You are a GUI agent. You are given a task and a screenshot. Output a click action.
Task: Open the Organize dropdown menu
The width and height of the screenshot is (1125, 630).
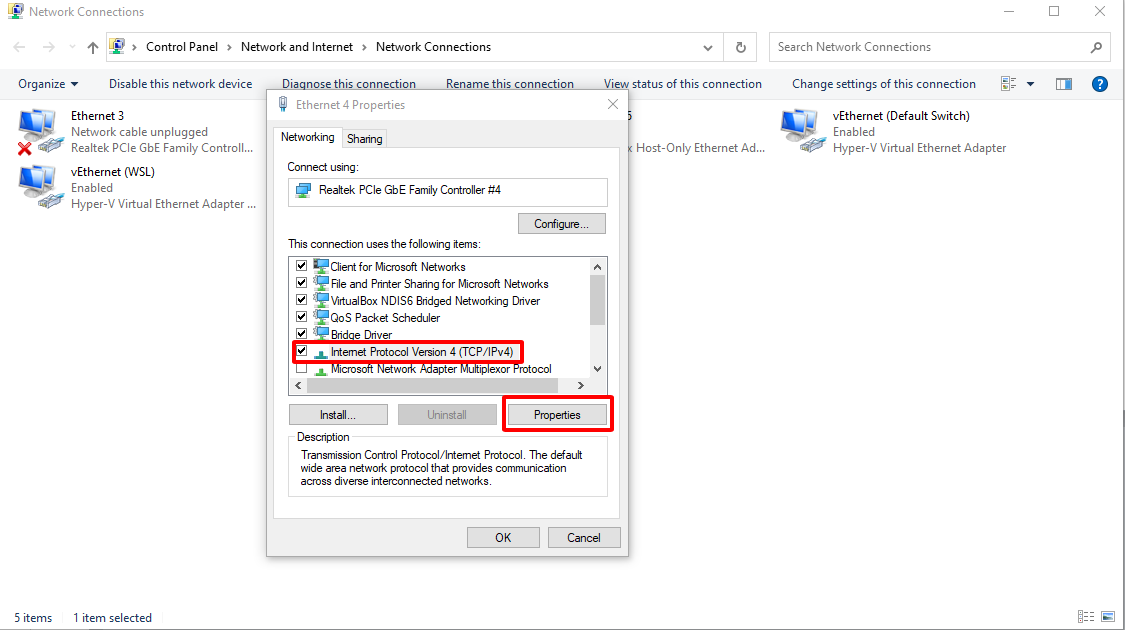click(x=48, y=84)
